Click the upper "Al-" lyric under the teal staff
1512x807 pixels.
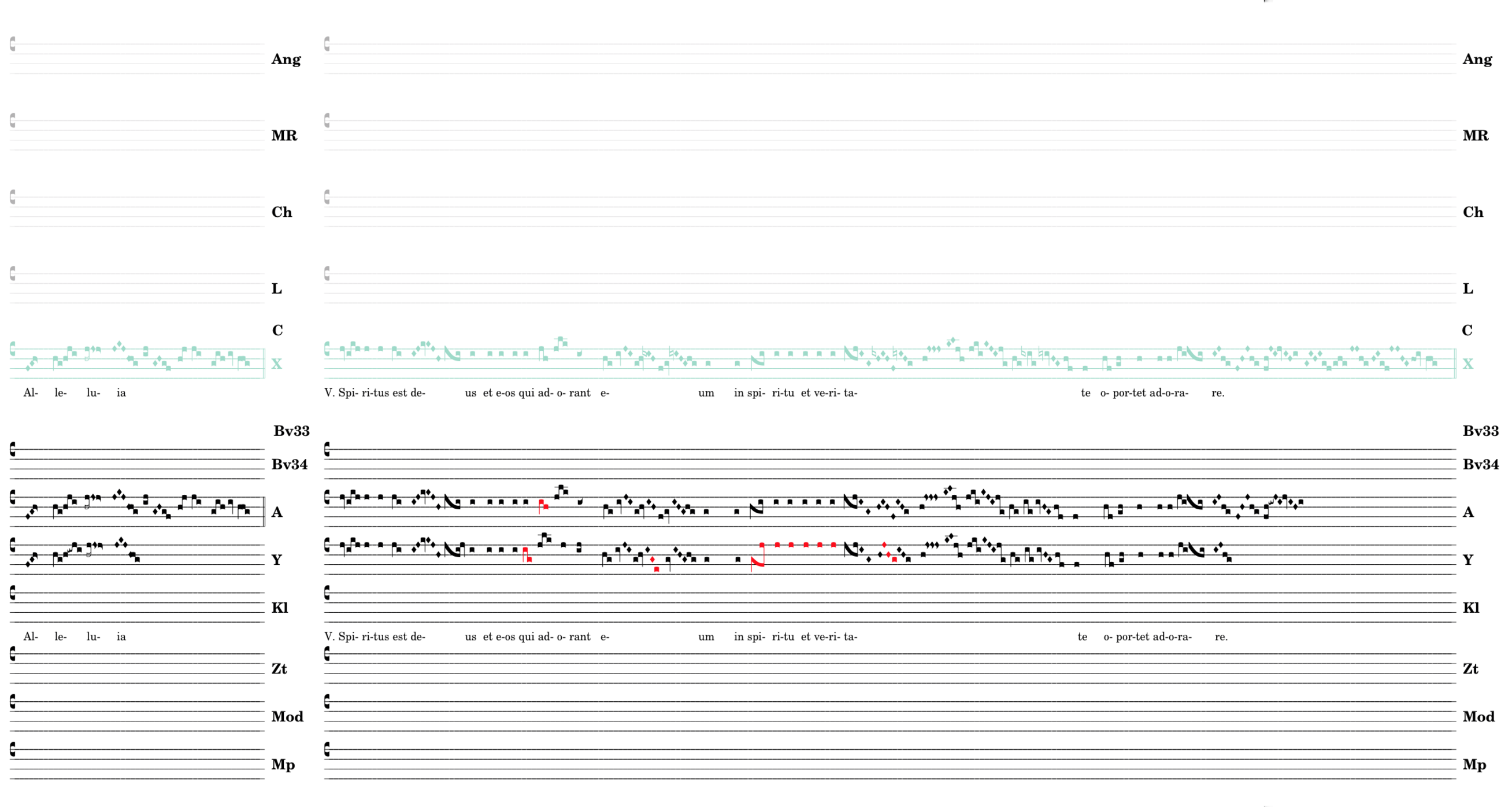pos(31,393)
